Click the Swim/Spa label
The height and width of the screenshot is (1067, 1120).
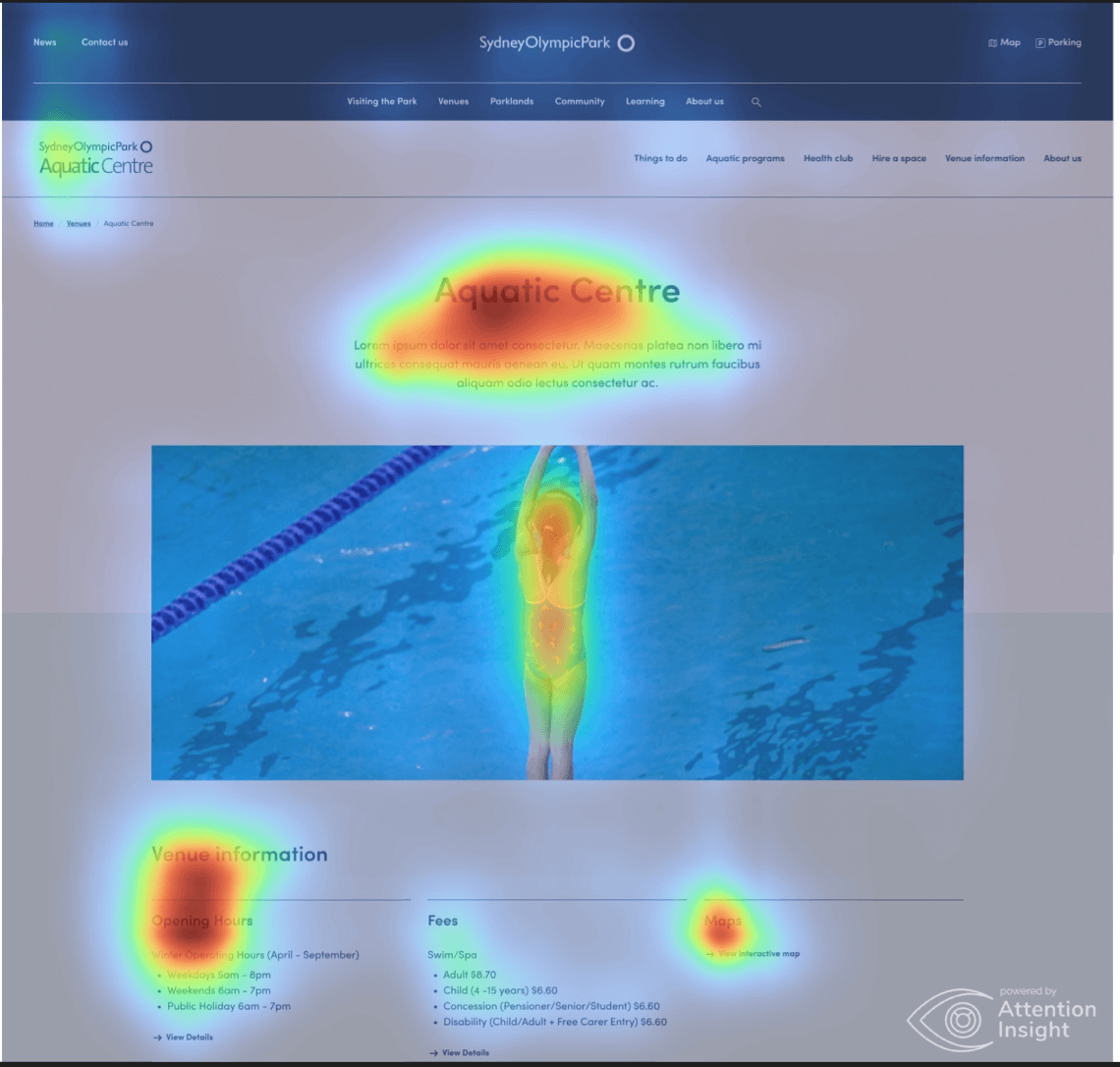click(x=452, y=955)
